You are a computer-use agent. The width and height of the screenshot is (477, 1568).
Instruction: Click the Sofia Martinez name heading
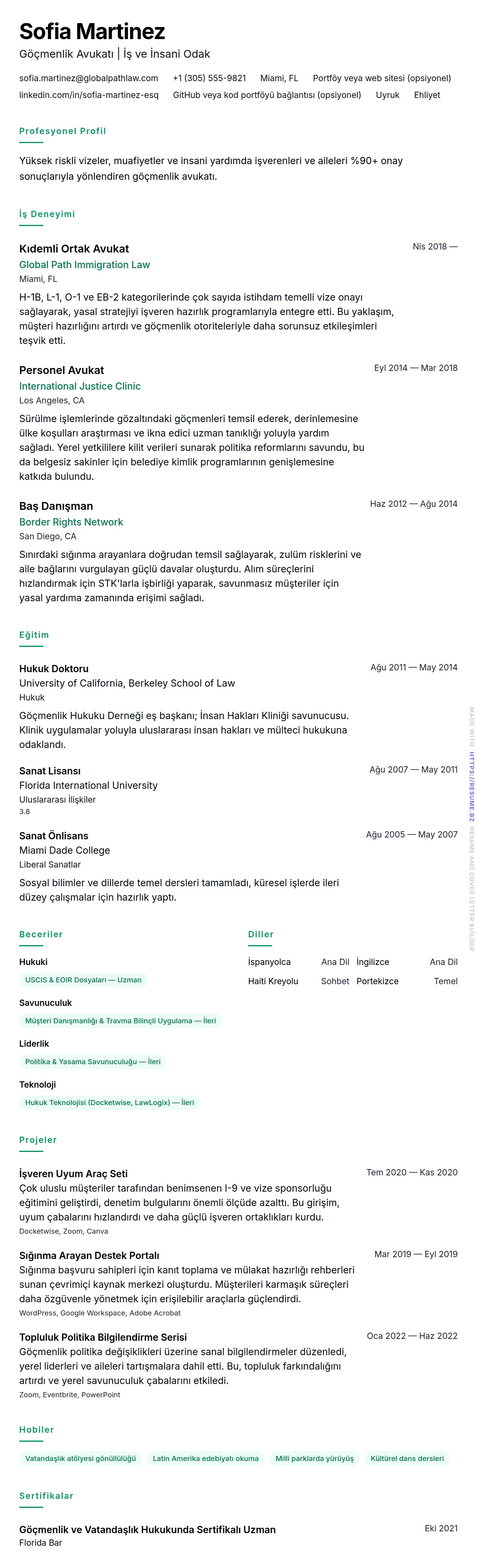tap(93, 31)
